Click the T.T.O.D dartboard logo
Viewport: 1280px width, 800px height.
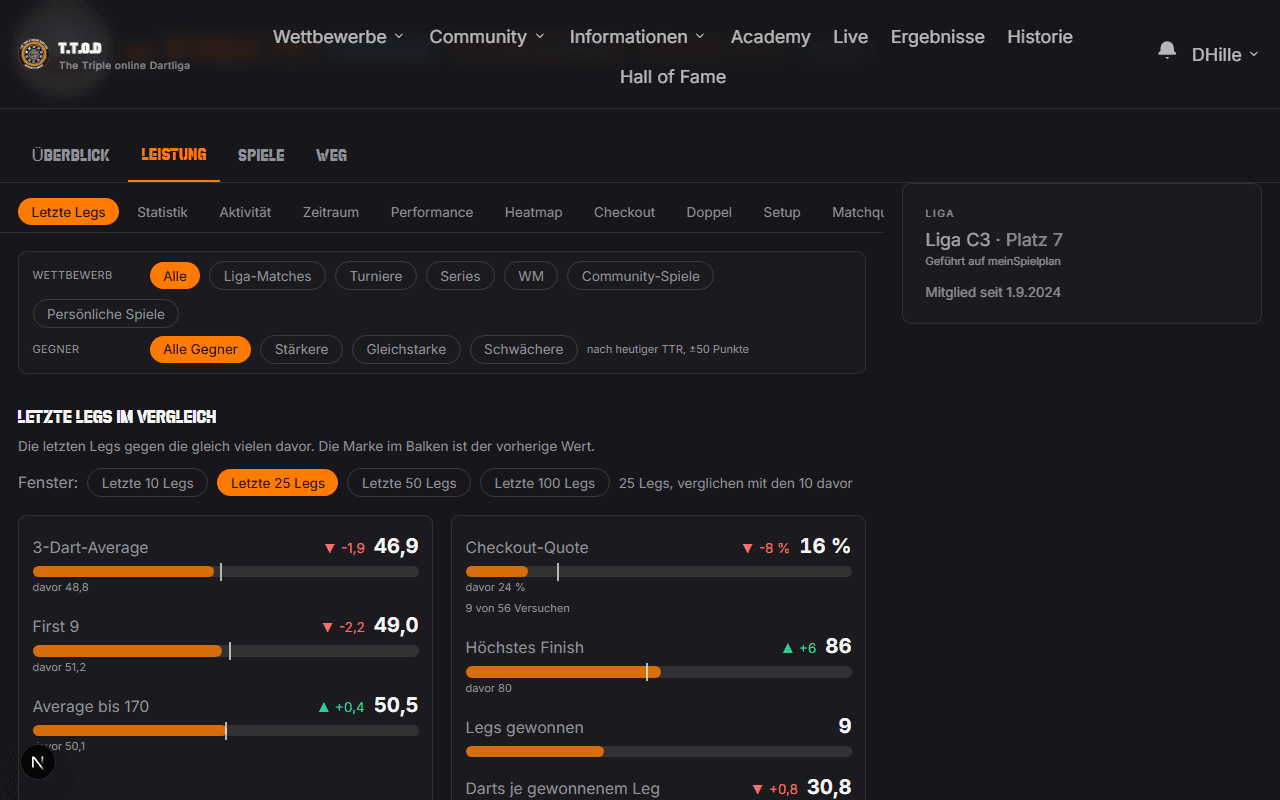coord(34,54)
